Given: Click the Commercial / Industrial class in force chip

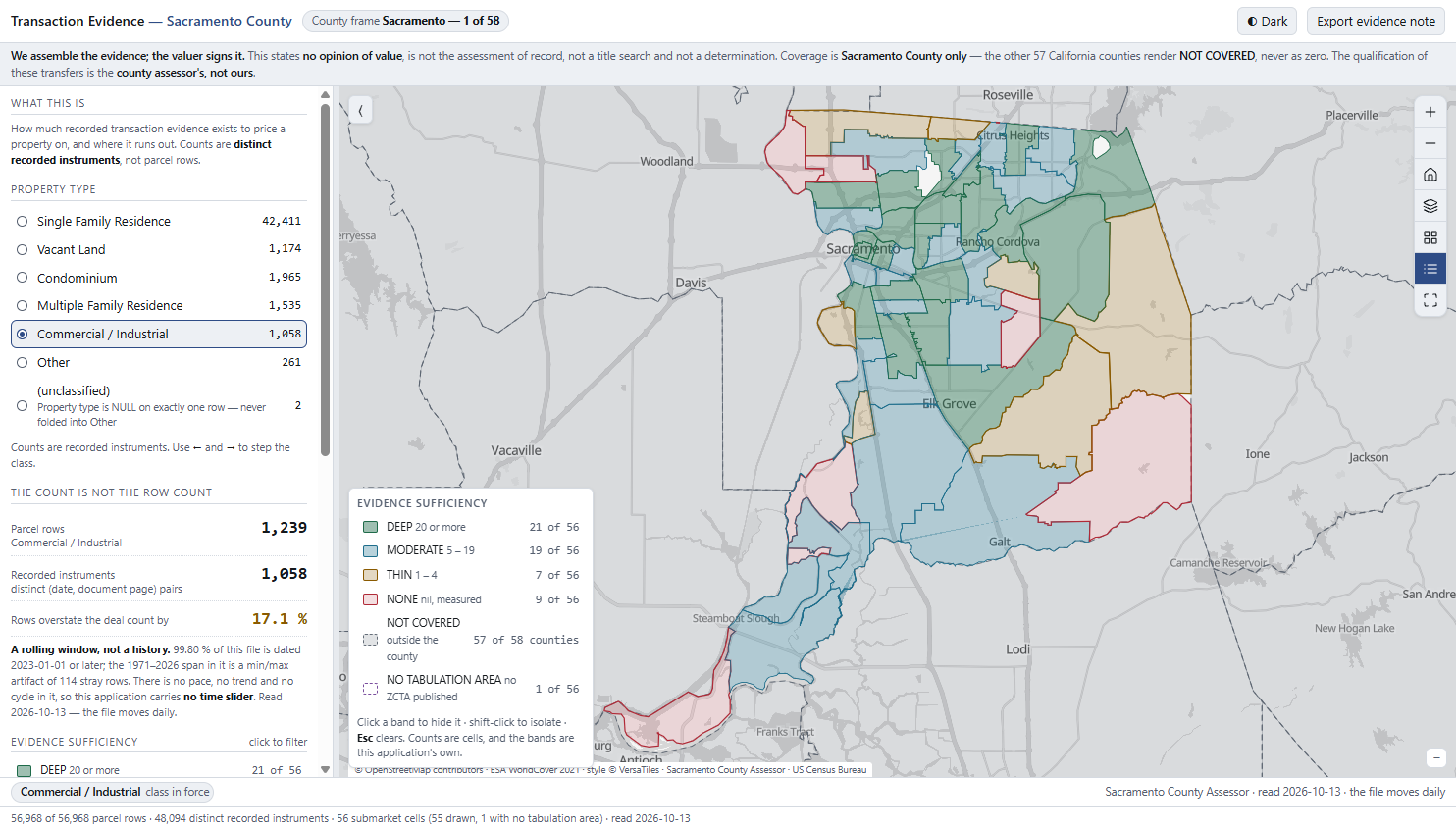Looking at the screenshot, I should tap(113, 792).
